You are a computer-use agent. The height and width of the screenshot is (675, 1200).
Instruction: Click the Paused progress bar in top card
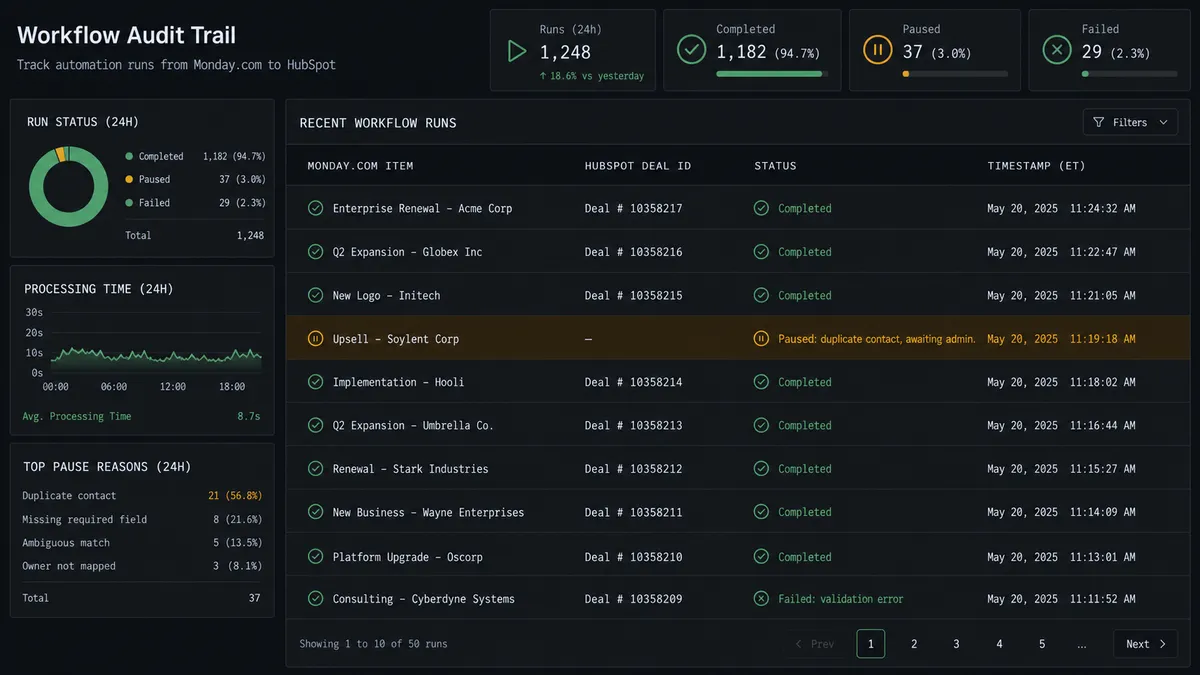click(955, 73)
